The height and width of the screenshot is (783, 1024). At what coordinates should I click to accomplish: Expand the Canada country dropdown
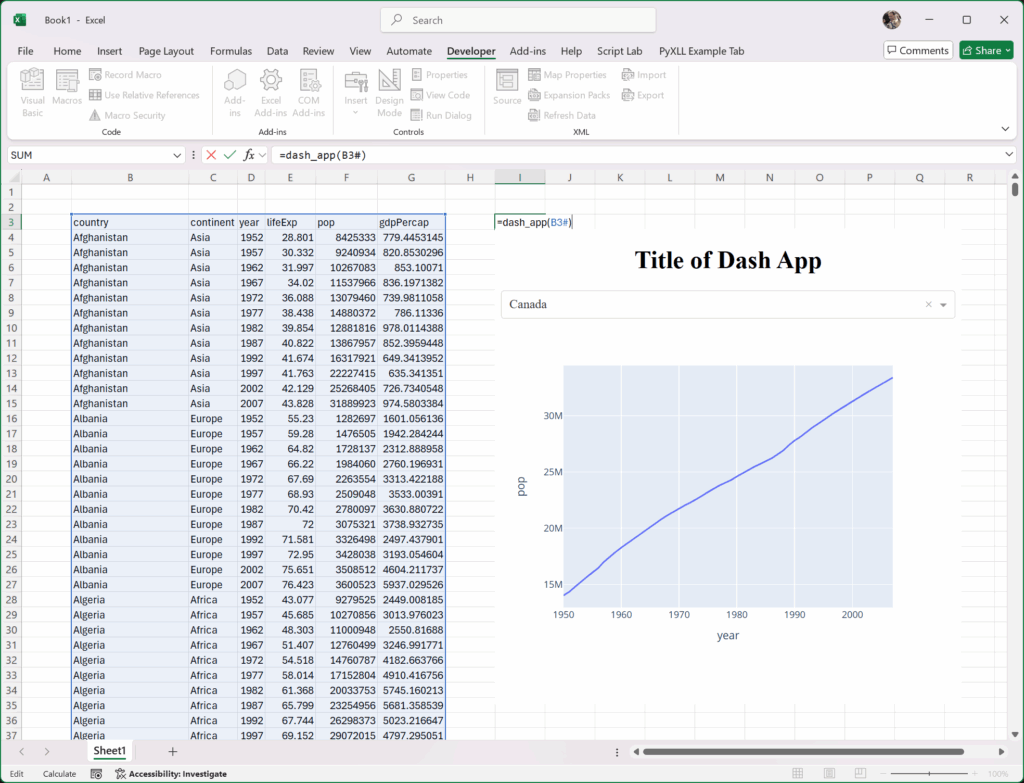943,305
